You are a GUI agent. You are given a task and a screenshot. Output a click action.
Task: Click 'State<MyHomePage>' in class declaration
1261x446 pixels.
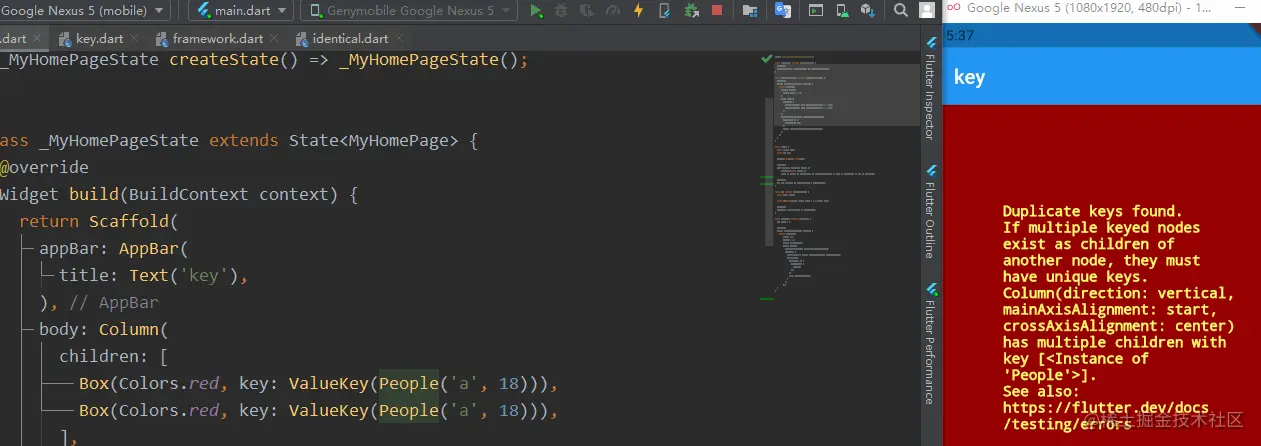coord(374,140)
